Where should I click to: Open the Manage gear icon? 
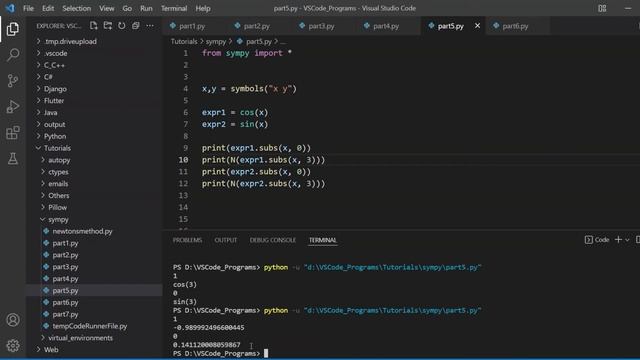13,346
